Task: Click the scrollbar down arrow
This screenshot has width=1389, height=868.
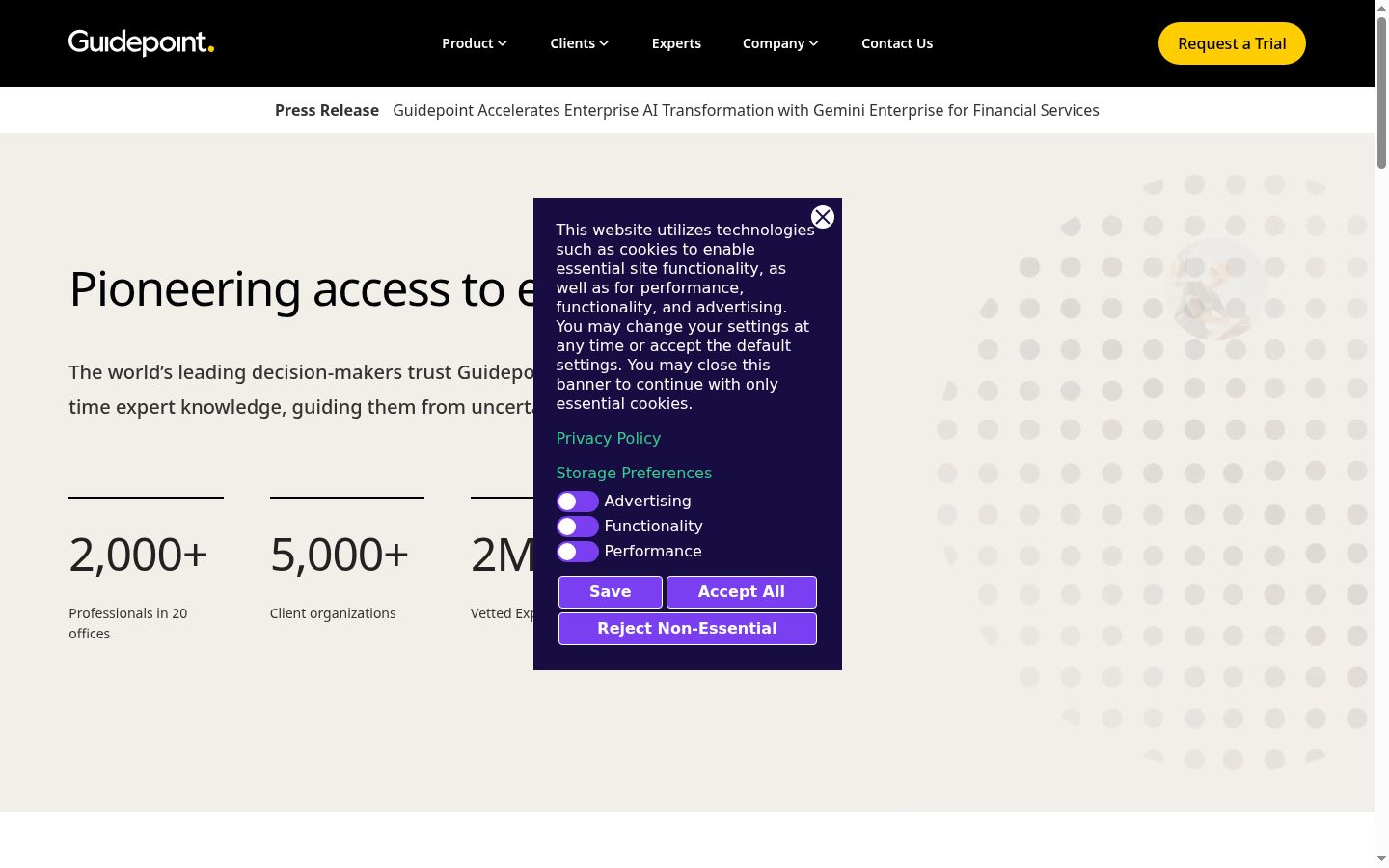Action: [1381, 859]
